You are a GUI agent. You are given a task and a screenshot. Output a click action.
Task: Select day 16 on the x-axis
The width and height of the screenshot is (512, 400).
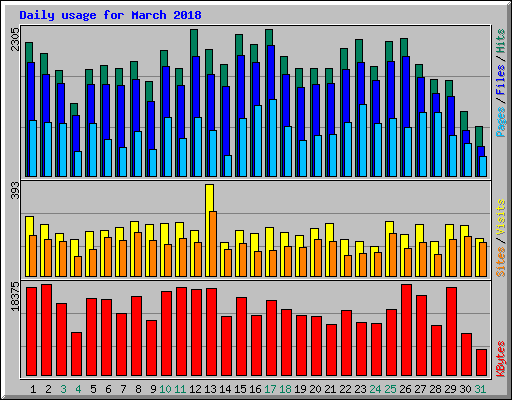coord(255,389)
